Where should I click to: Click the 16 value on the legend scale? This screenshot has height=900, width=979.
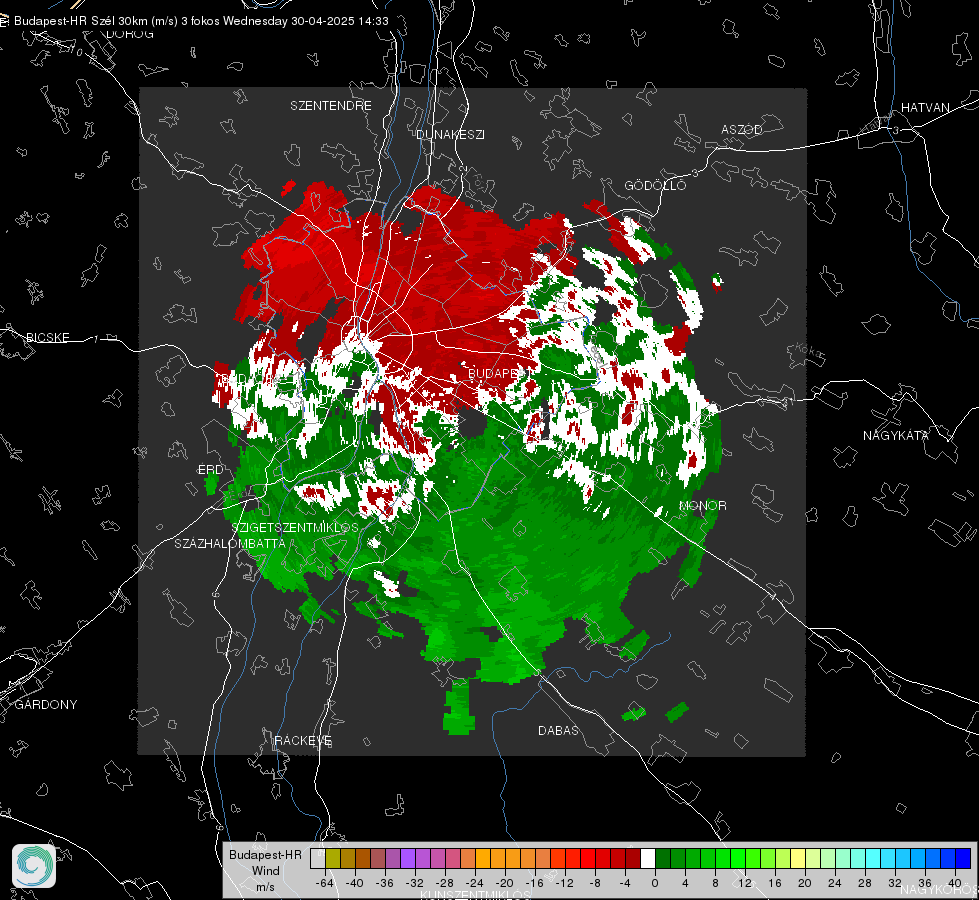coord(775,883)
